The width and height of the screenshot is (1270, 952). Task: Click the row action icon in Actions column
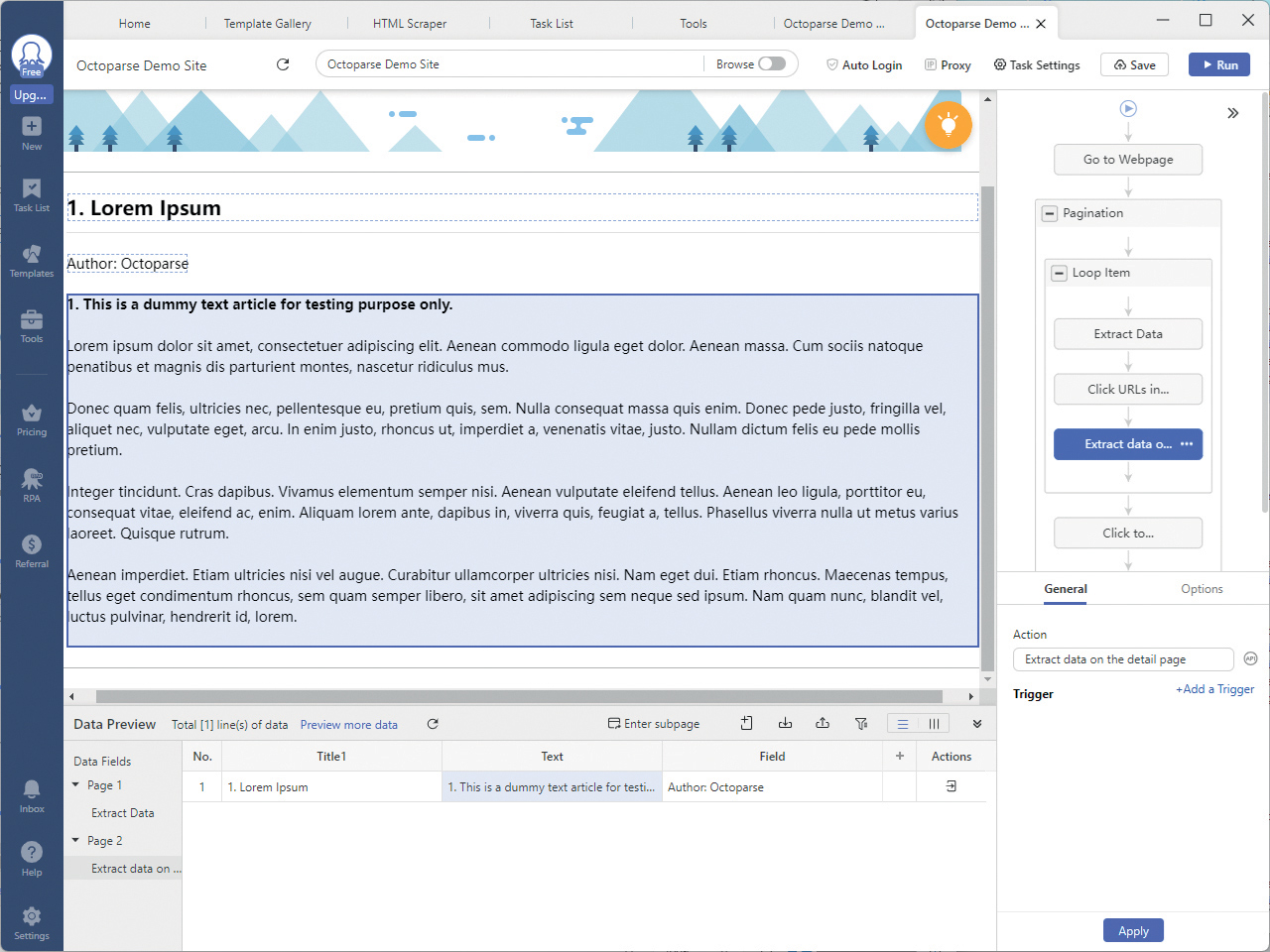(952, 786)
